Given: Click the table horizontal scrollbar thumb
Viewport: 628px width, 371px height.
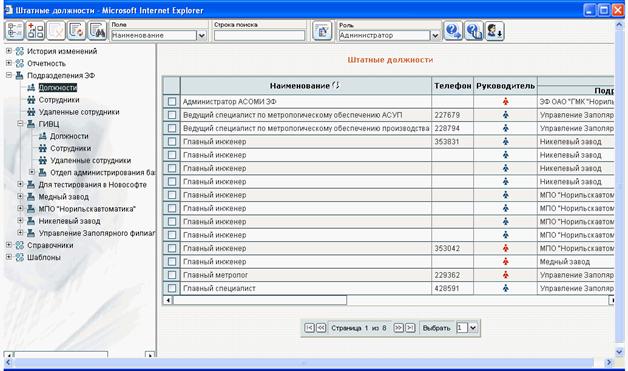Looking at the screenshot, I should coord(260,300).
